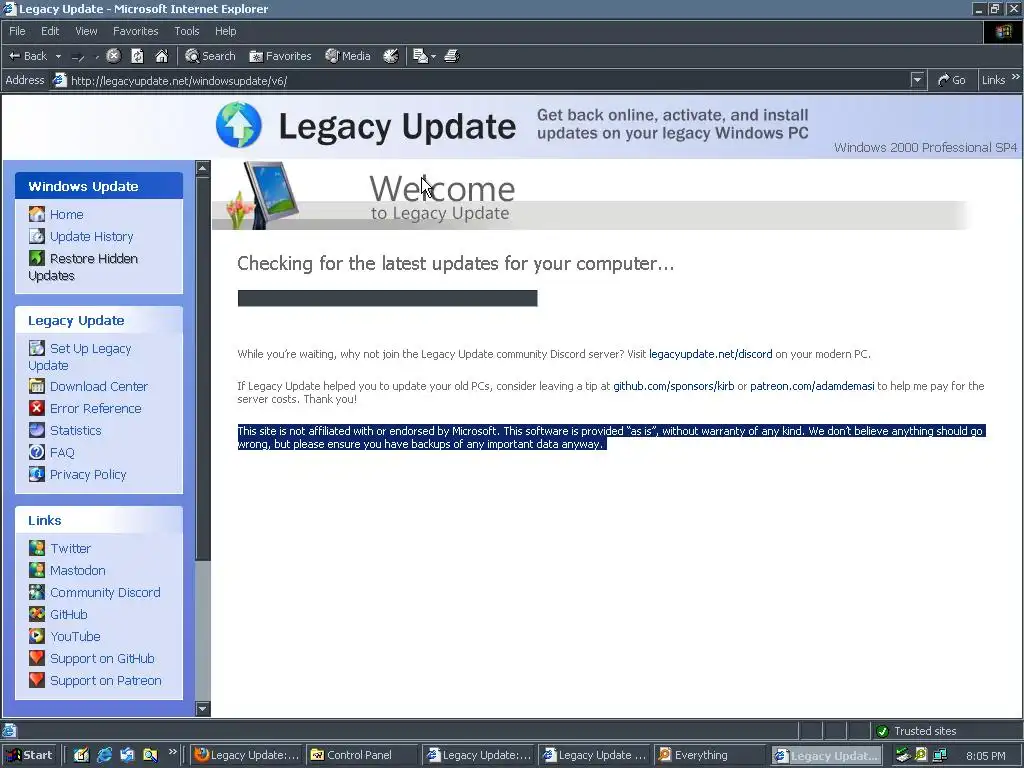Open the Windows Start menu

coord(29,755)
